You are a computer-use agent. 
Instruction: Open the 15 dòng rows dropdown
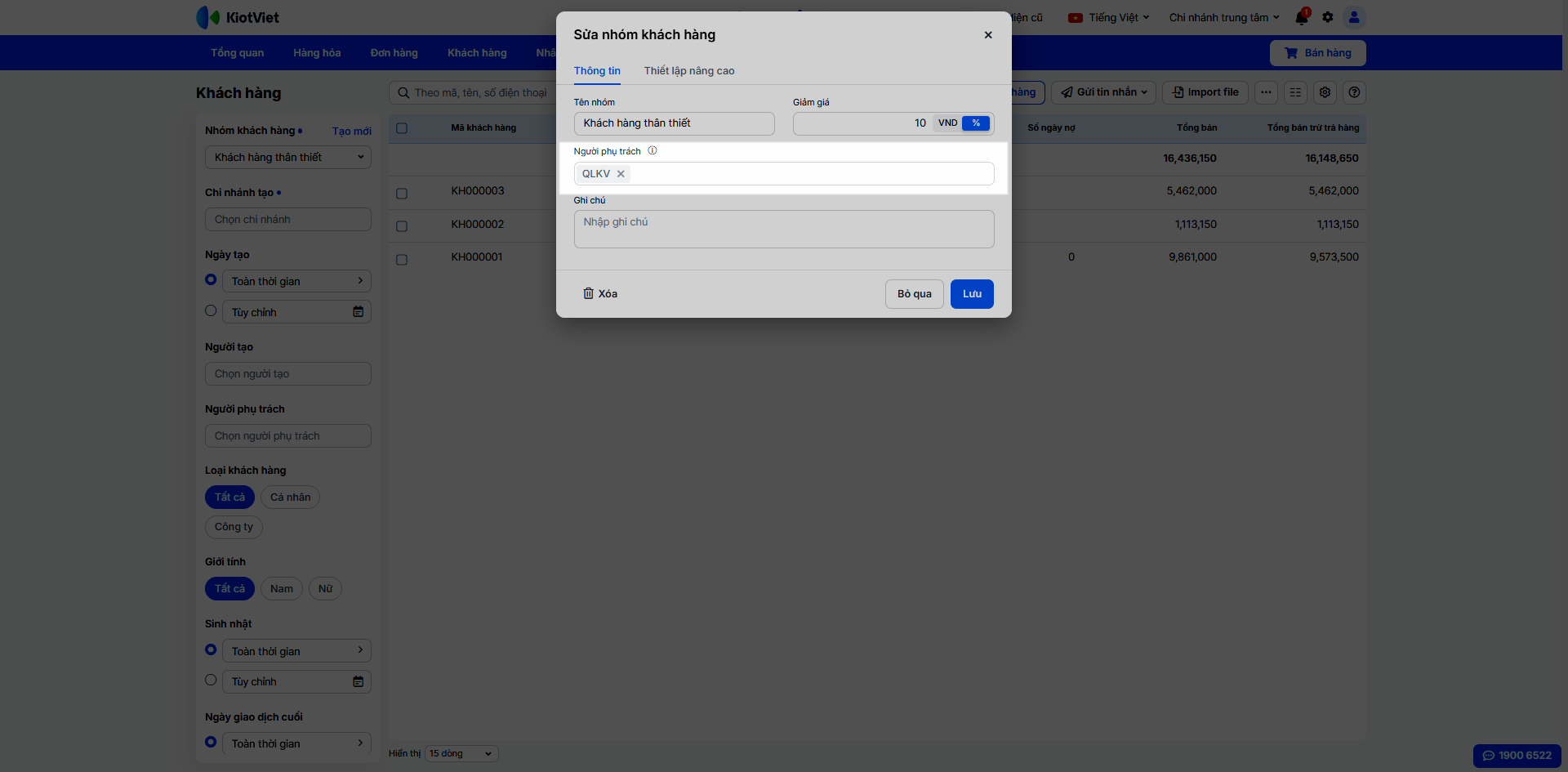(461, 754)
